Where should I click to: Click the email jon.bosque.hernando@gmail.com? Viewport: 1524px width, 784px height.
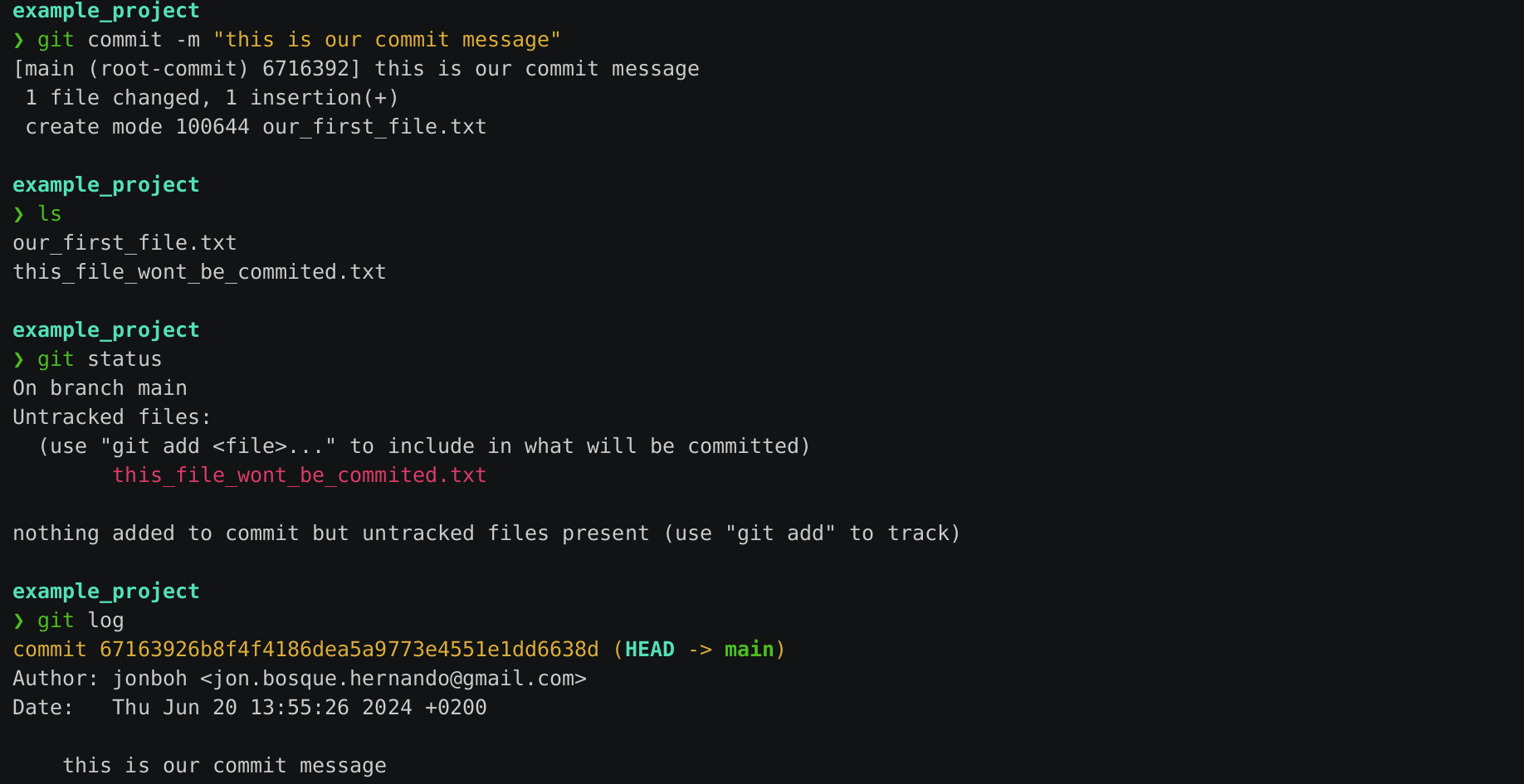point(393,679)
